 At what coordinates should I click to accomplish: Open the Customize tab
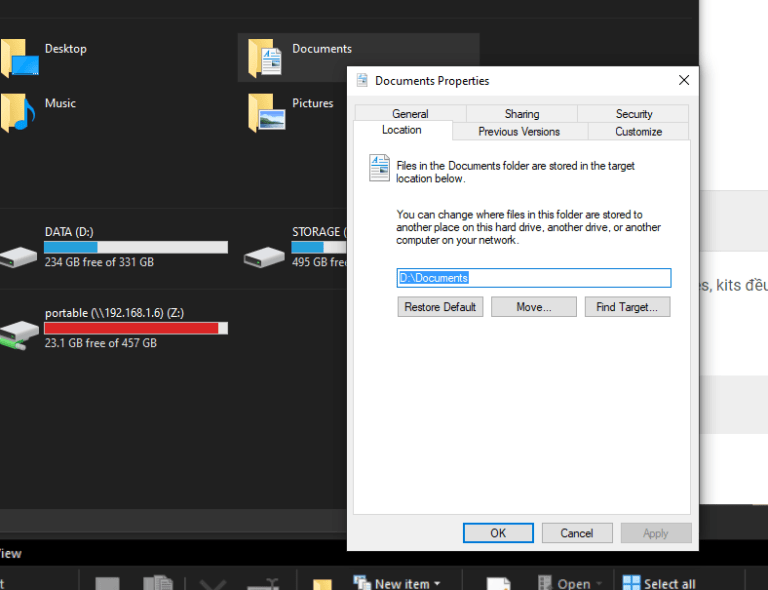[638, 131]
